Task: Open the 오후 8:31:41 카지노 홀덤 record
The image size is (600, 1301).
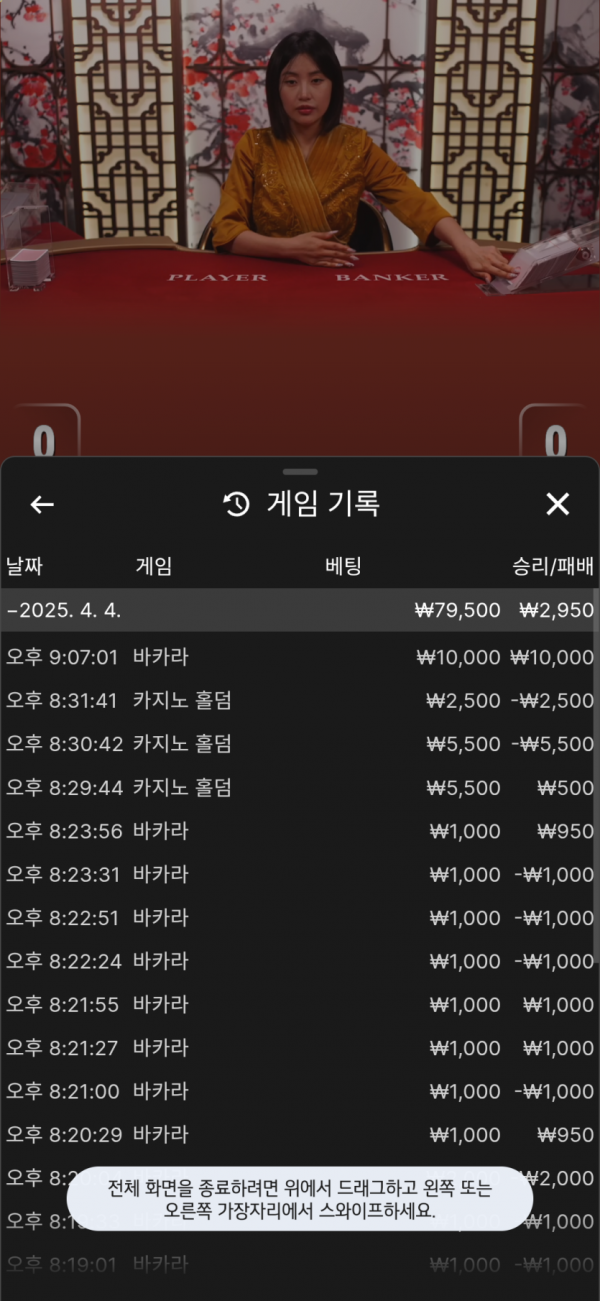Action: 300,701
